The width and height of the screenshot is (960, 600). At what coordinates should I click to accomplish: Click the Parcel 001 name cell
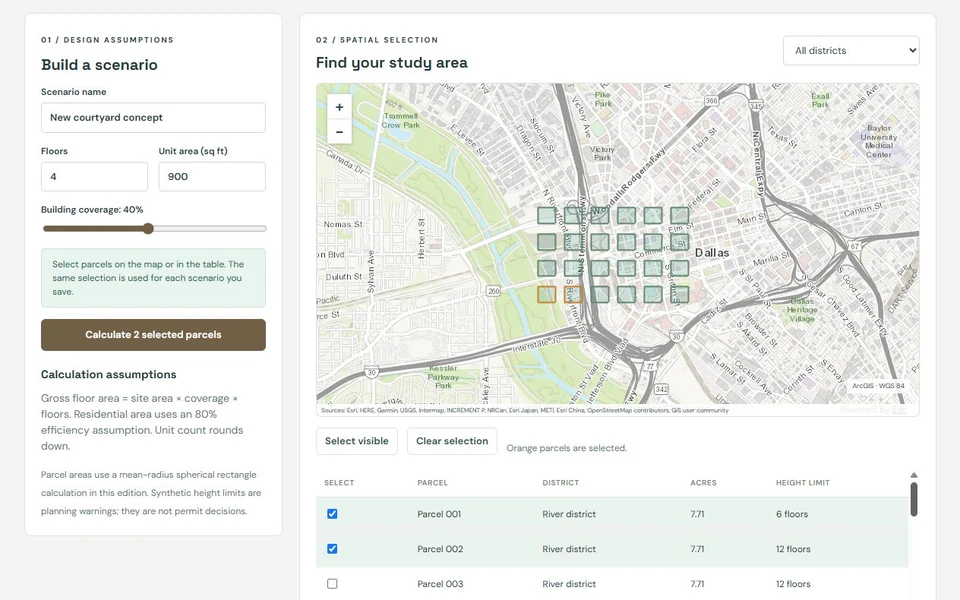[439, 514]
